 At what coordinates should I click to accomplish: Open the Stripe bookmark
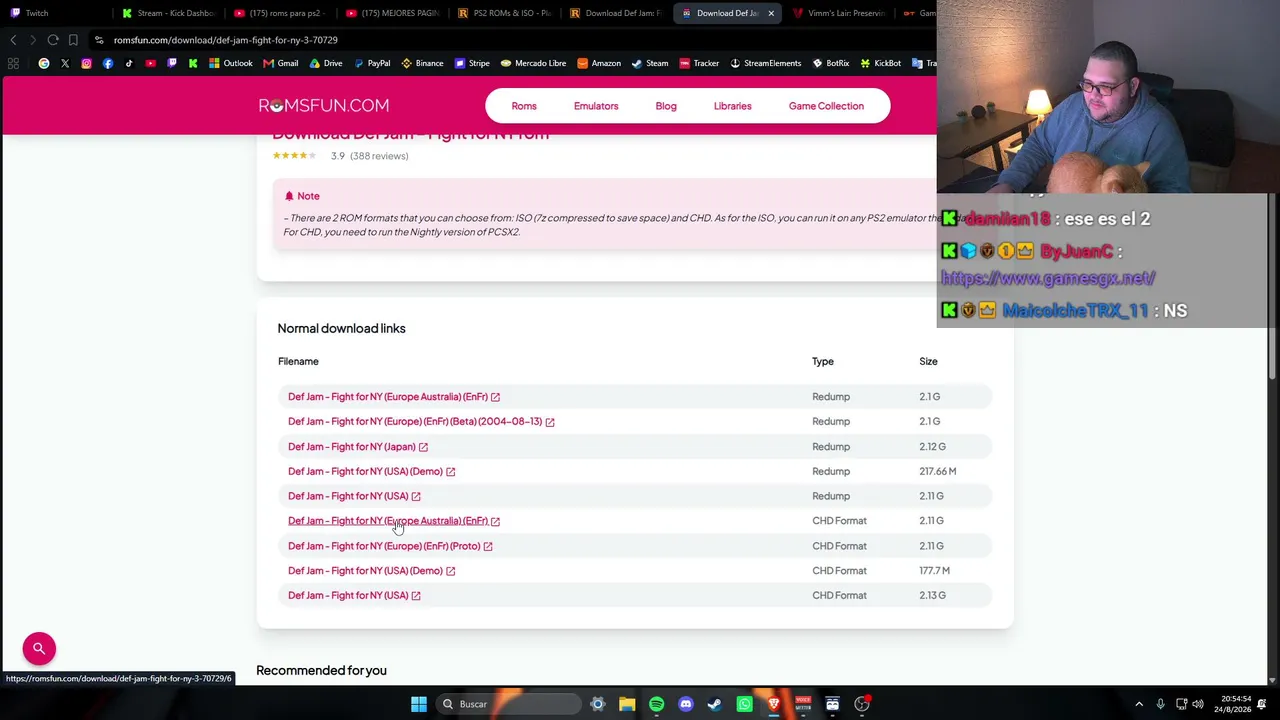click(x=472, y=63)
